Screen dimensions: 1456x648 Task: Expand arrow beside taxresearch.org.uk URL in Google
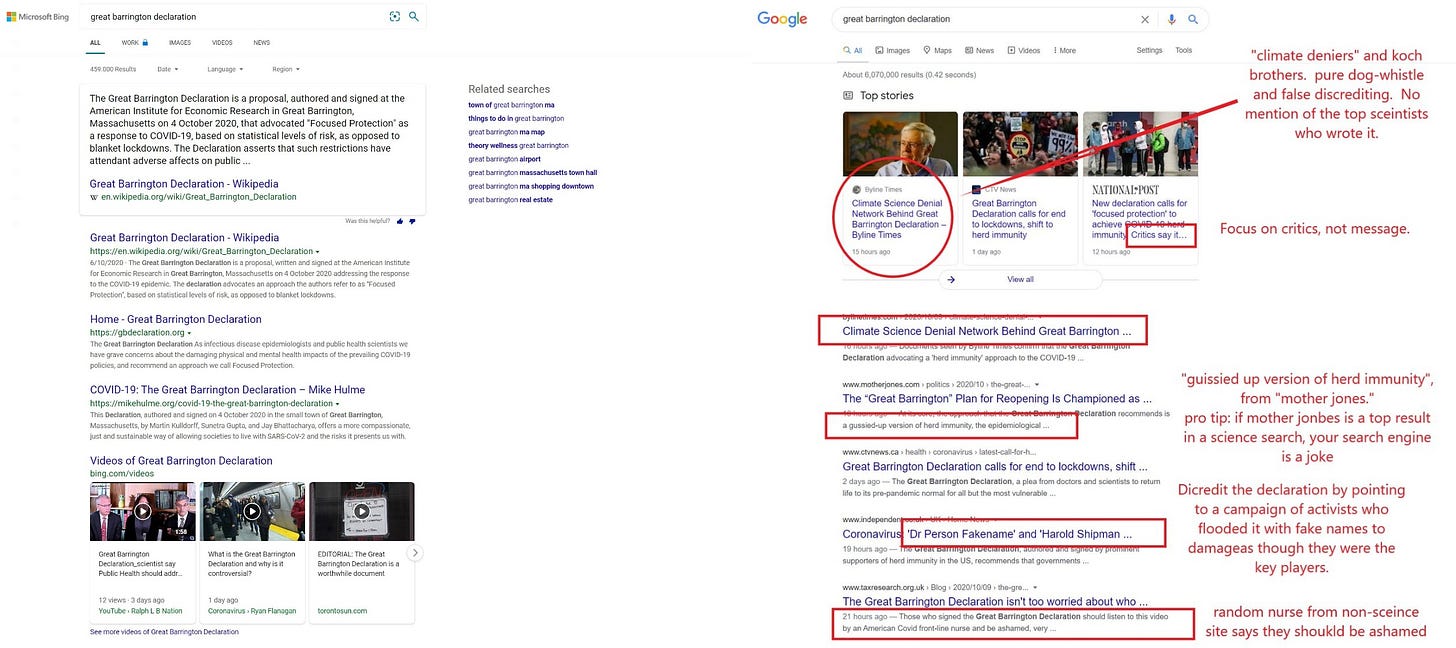point(1037,587)
